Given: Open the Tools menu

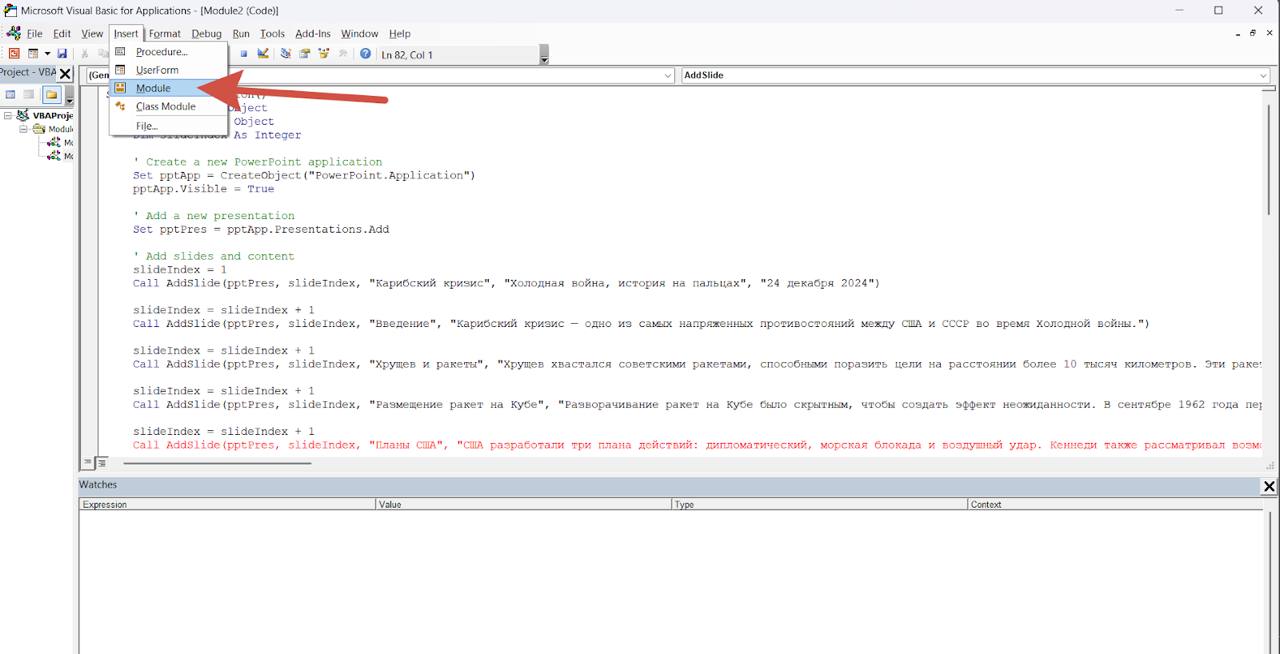Looking at the screenshot, I should (272, 33).
